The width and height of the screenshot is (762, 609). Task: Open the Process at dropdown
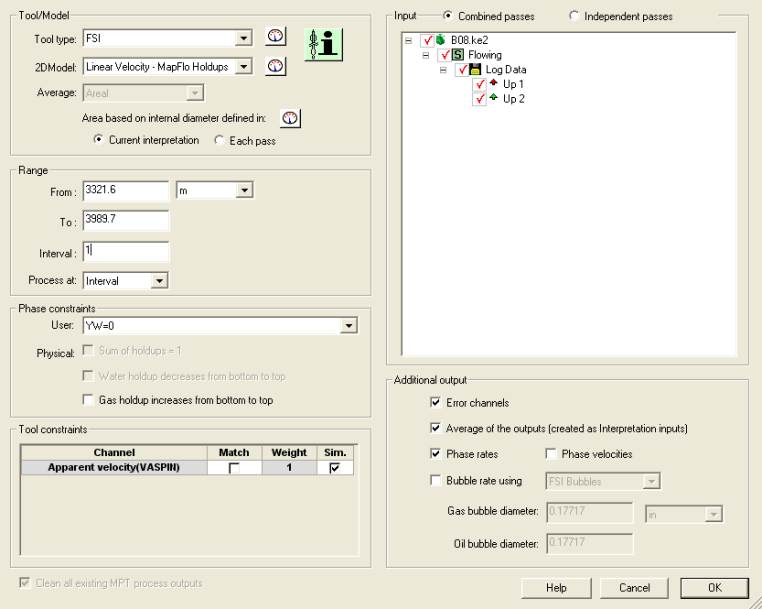pyautogui.click(x=158, y=281)
